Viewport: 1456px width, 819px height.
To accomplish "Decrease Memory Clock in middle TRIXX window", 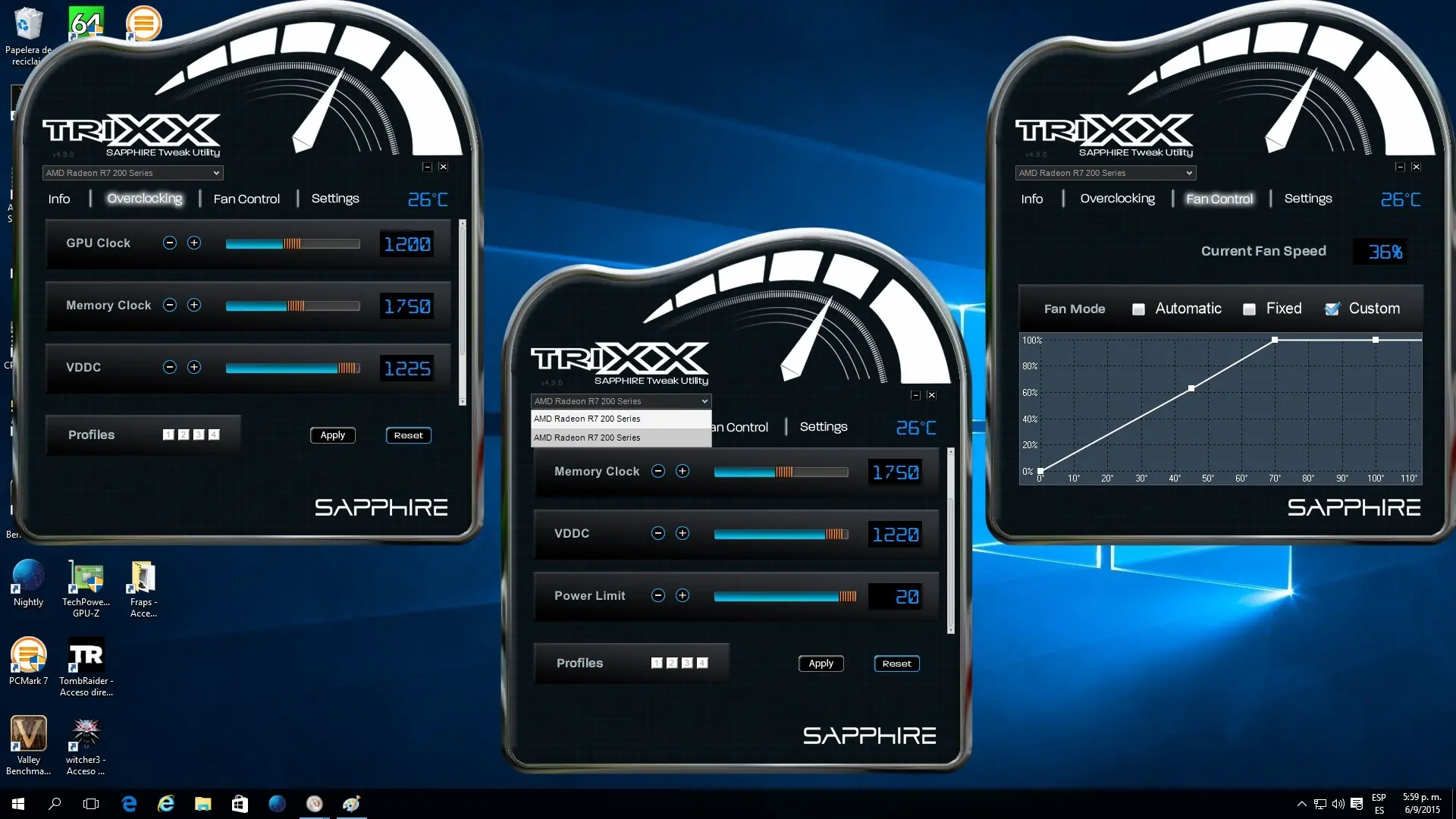I will 658,471.
